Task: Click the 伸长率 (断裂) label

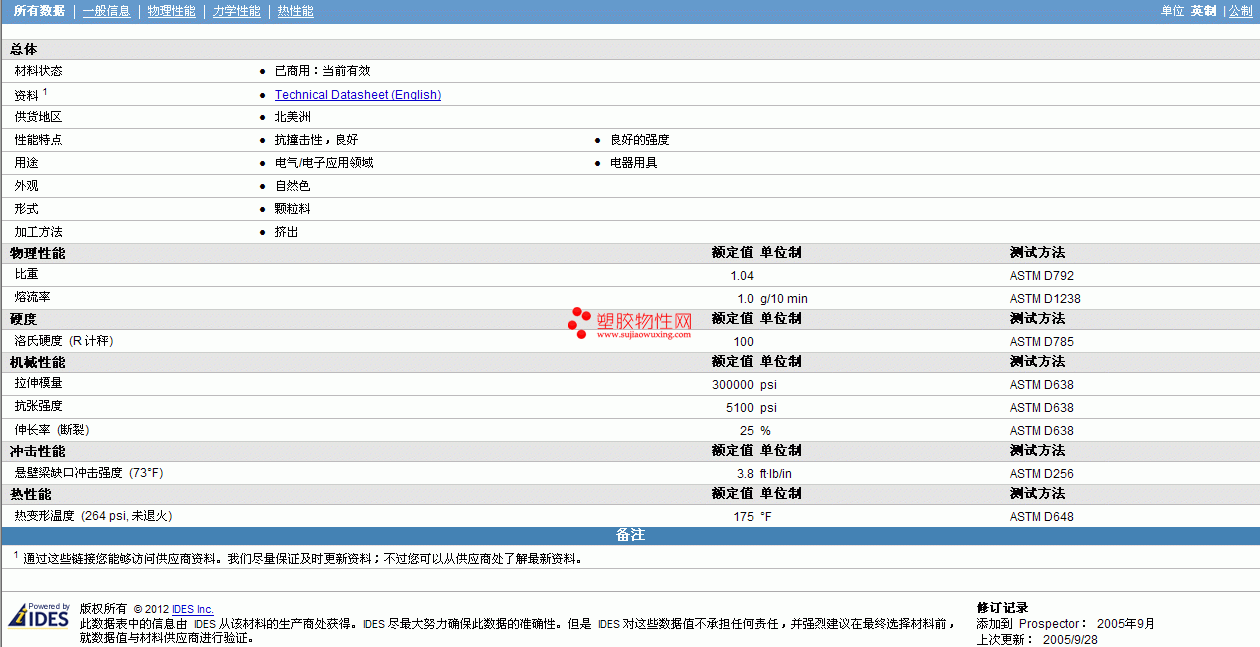Action: [52, 430]
